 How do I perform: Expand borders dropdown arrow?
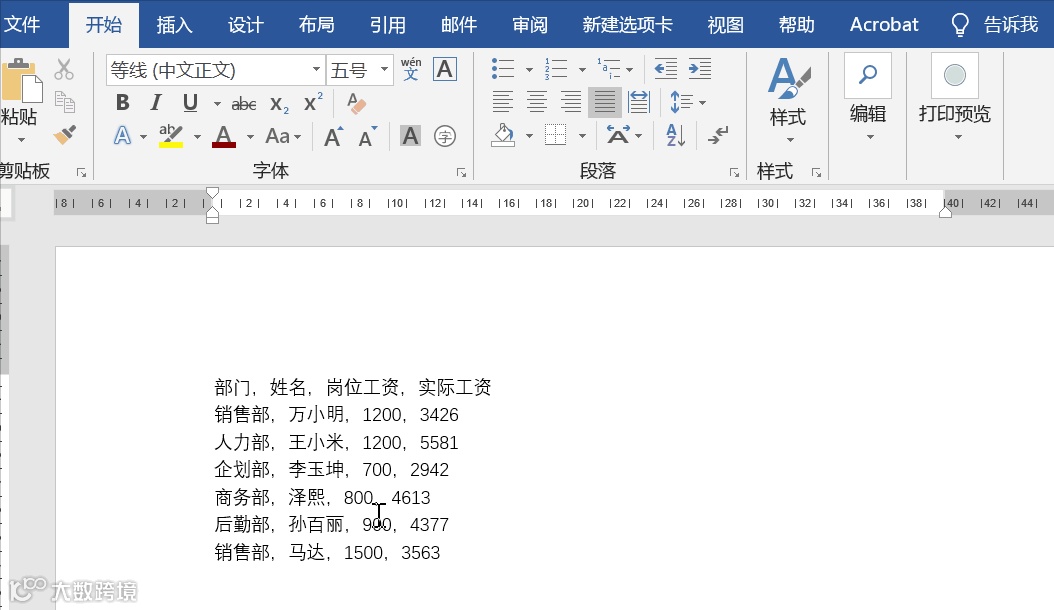pos(582,136)
